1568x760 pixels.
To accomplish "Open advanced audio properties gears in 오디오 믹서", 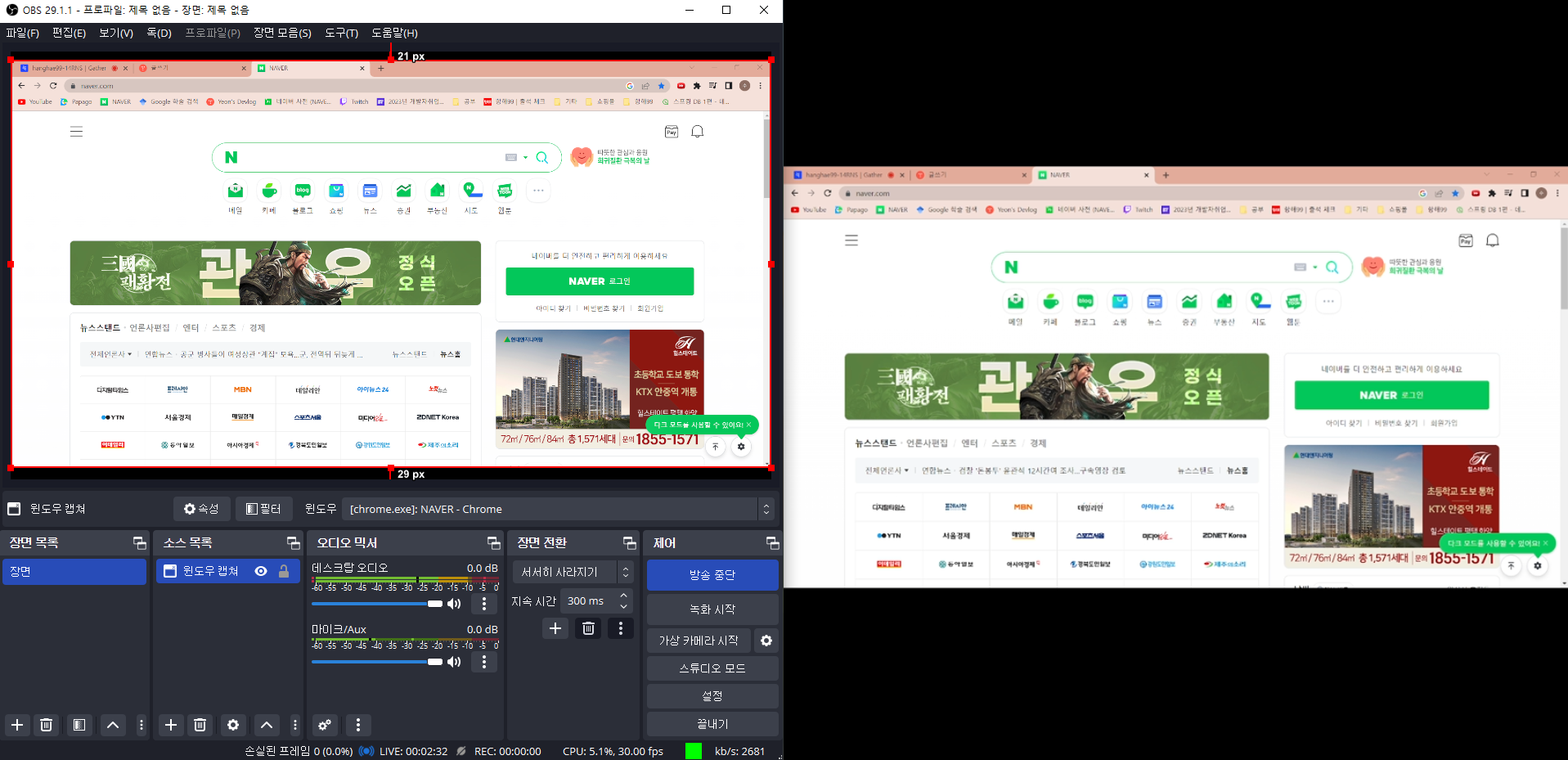I will click(x=325, y=725).
